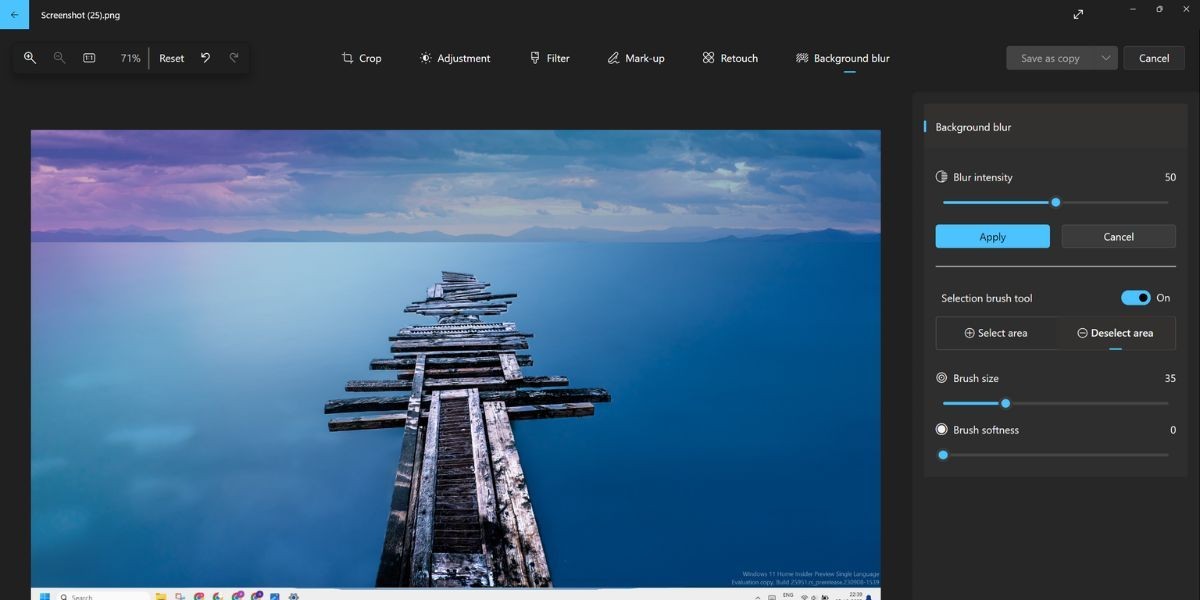Image resolution: width=1200 pixels, height=600 pixels.
Task: Apply the background blur
Action: pyautogui.click(x=992, y=237)
